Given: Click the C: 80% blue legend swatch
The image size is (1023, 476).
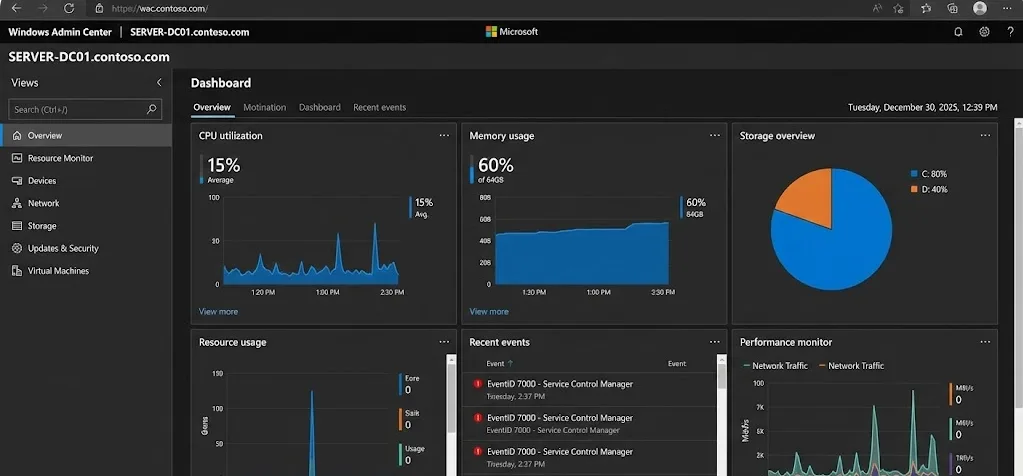Looking at the screenshot, I should click(914, 173).
